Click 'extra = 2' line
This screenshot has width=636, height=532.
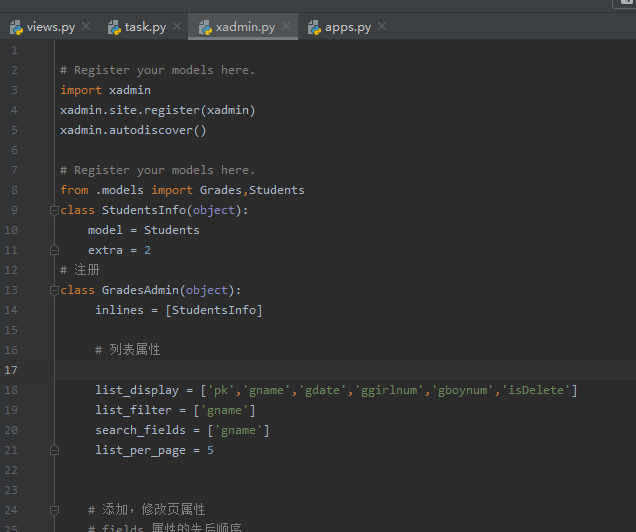click(x=119, y=250)
